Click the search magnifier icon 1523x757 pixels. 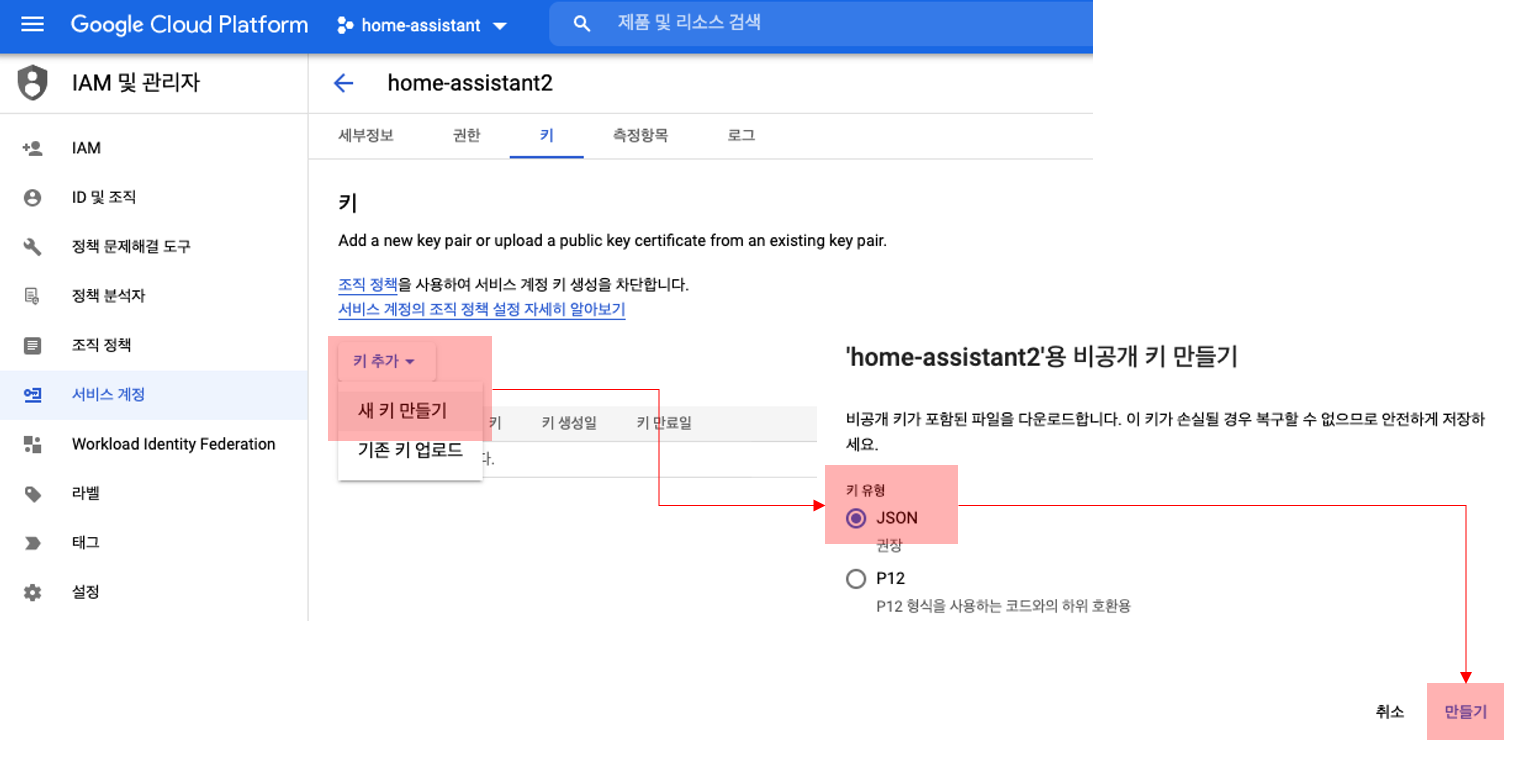tap(582, 24)
